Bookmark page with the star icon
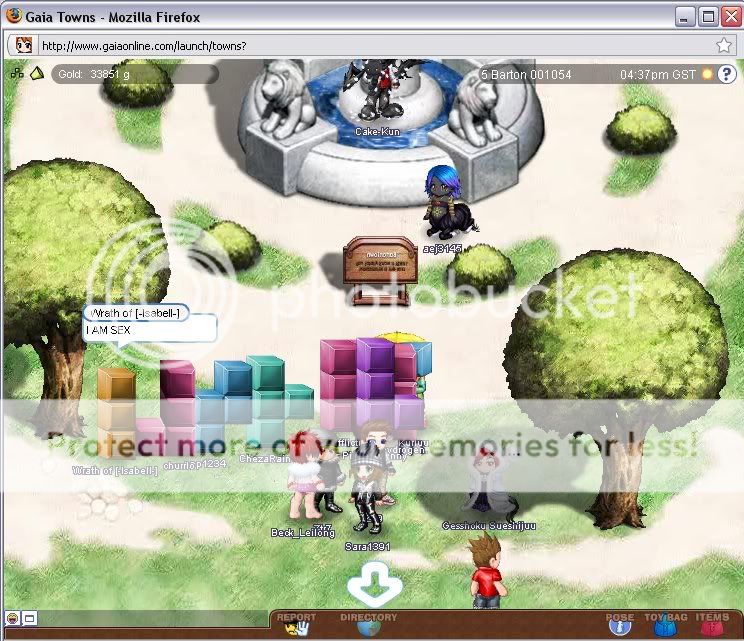Image resolution: width=744 pixels, height=641 pixels. pyautogui.click(x=724, y=46)
